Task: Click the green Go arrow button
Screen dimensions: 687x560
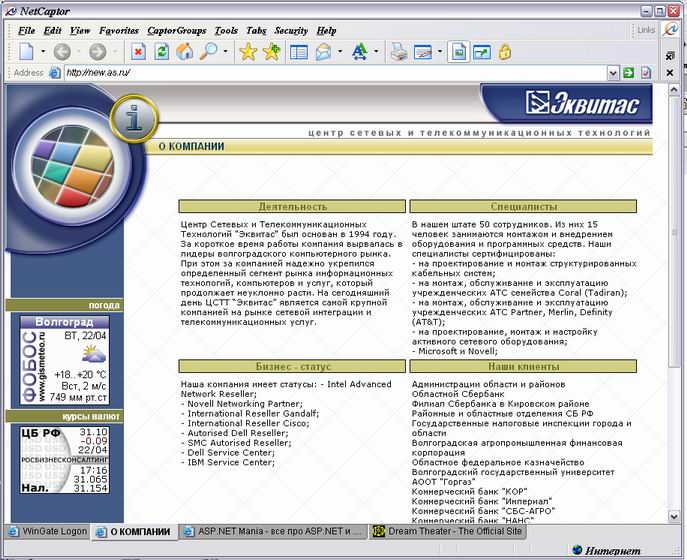Action: (x=629, y=73)
